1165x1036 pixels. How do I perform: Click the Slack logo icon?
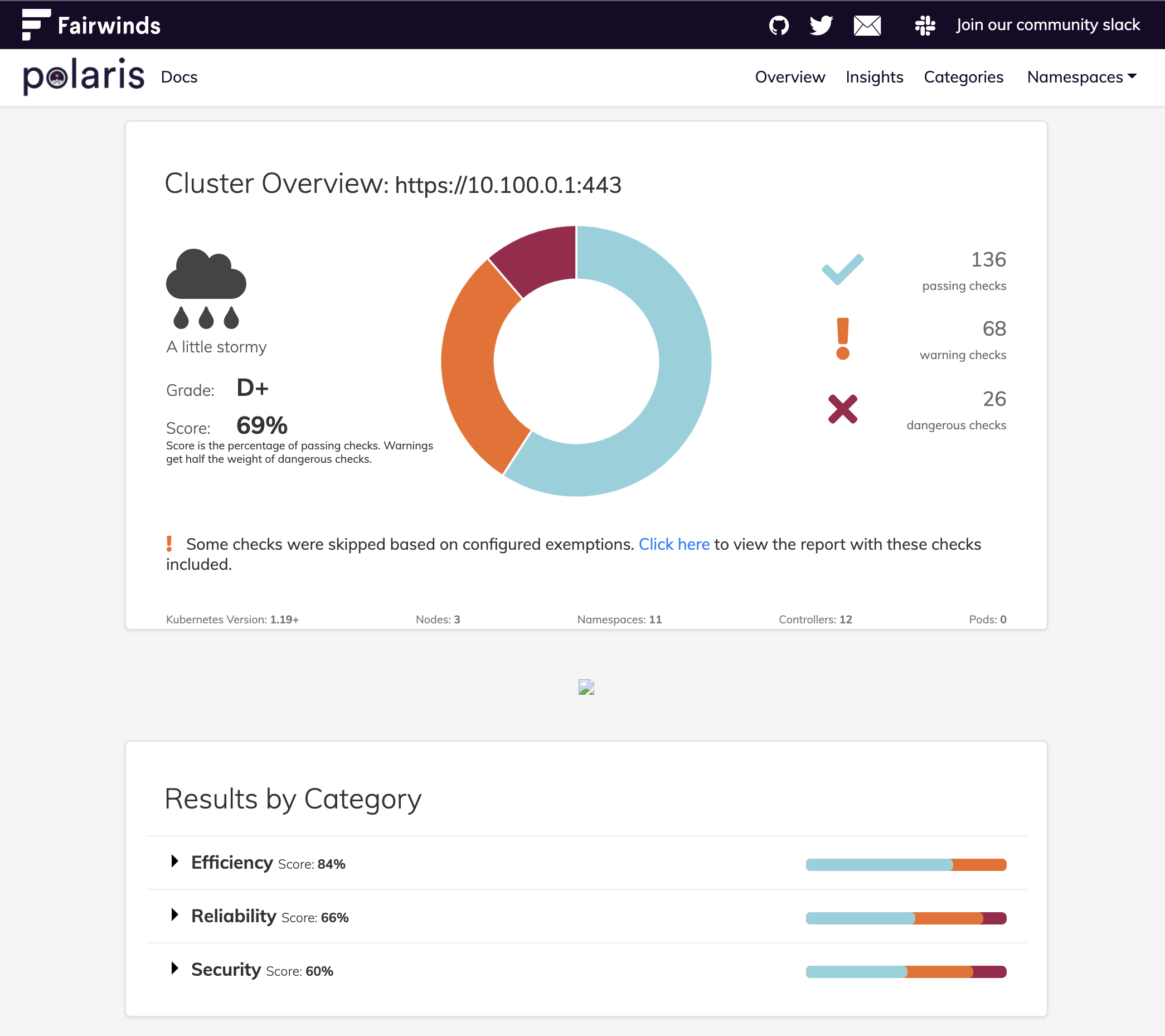pyautogui.click(x=925, y=25)
